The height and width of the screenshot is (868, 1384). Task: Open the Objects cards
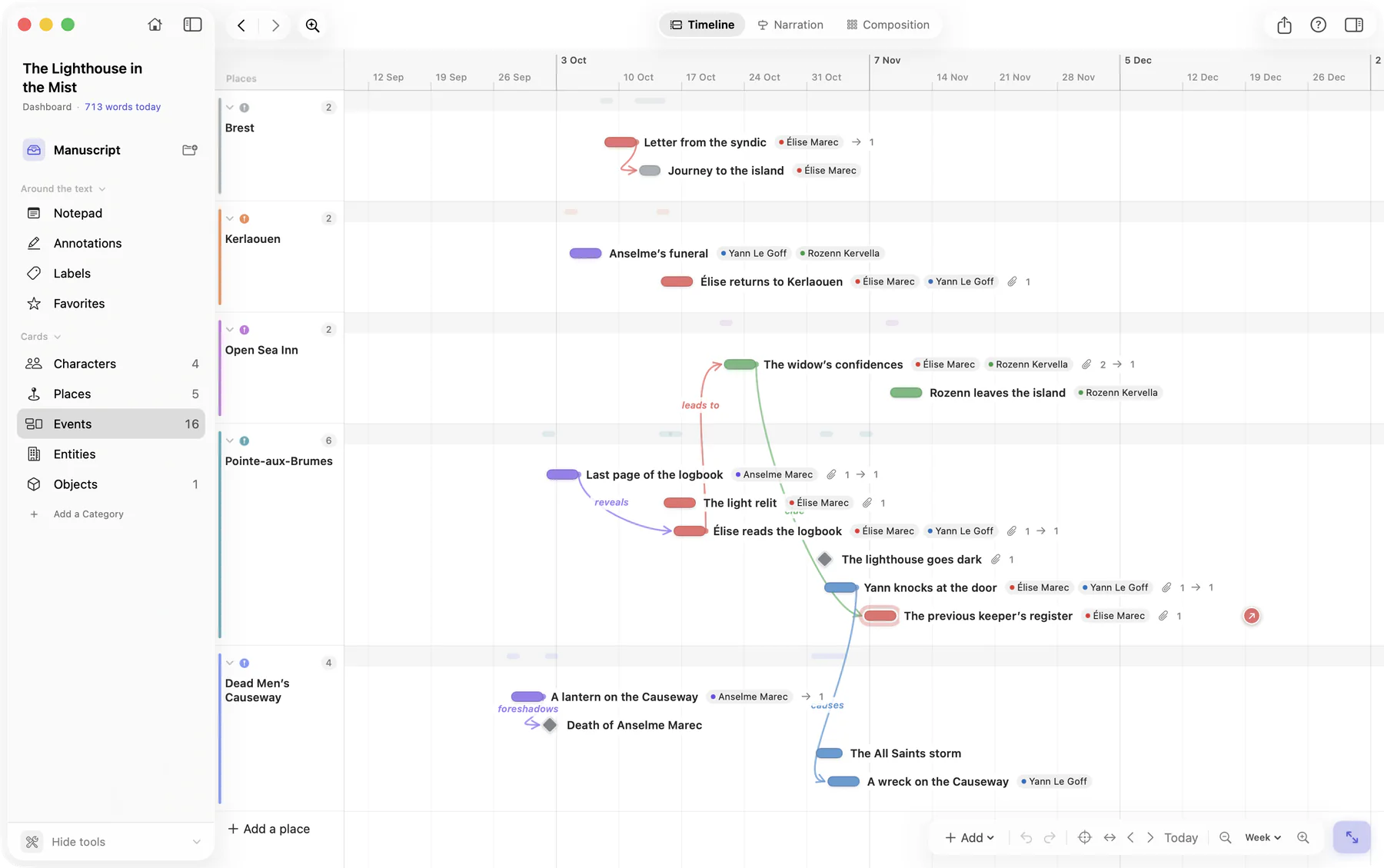point(111,484)
